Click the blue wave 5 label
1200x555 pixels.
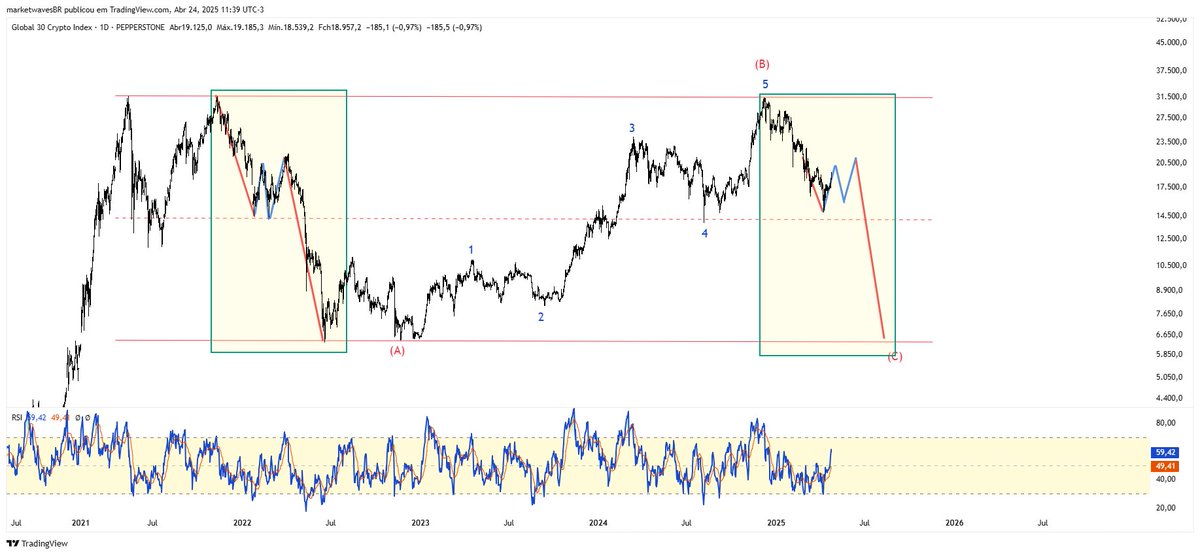[x=765, y=84]
